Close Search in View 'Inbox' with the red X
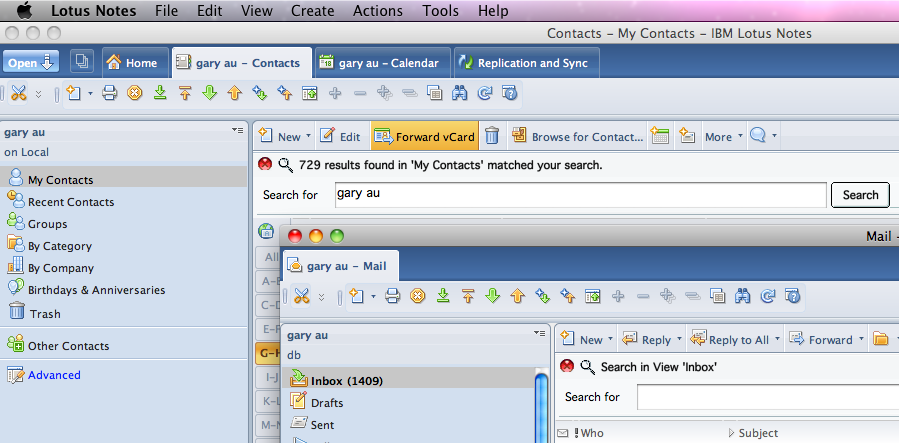The height and width of the screenshot is (443, 899). [566, 366]
